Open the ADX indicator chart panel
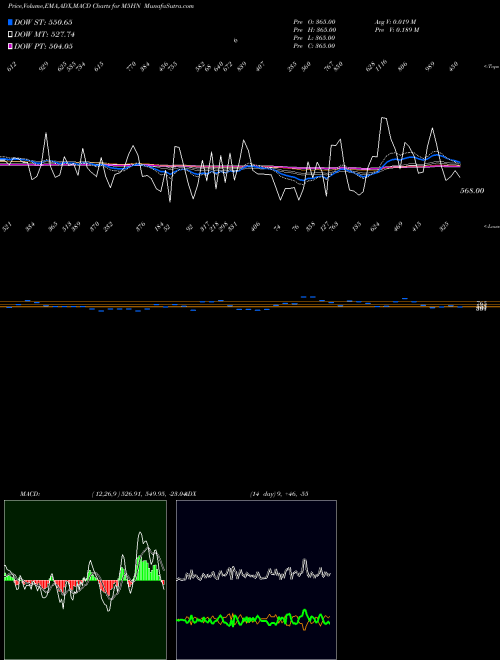The height and width of the screenshot is (660, 500). pyautogui.click(x=256, y=580)
